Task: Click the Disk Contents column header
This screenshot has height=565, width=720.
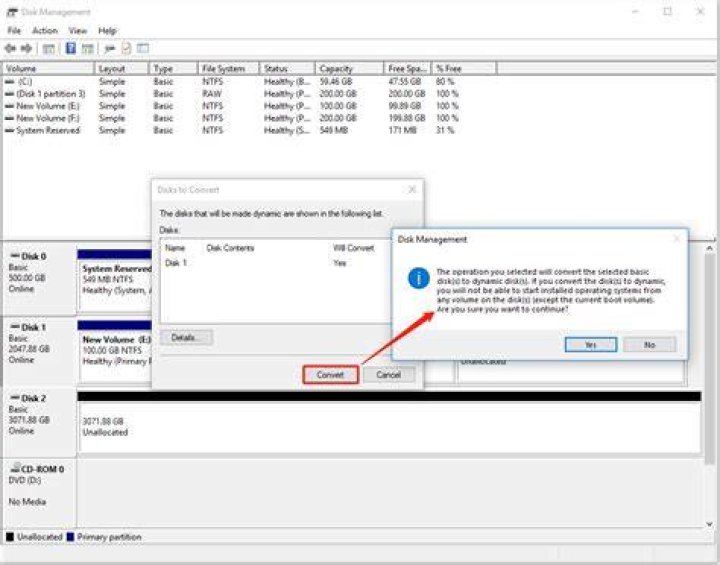Action: click(230, 248)
